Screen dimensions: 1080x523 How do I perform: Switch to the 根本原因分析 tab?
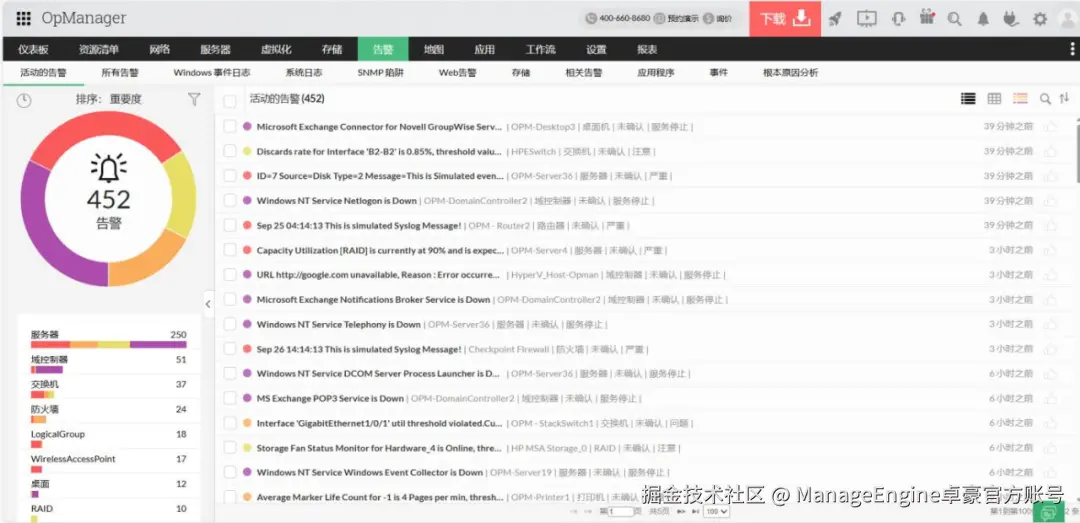(791, 72)
